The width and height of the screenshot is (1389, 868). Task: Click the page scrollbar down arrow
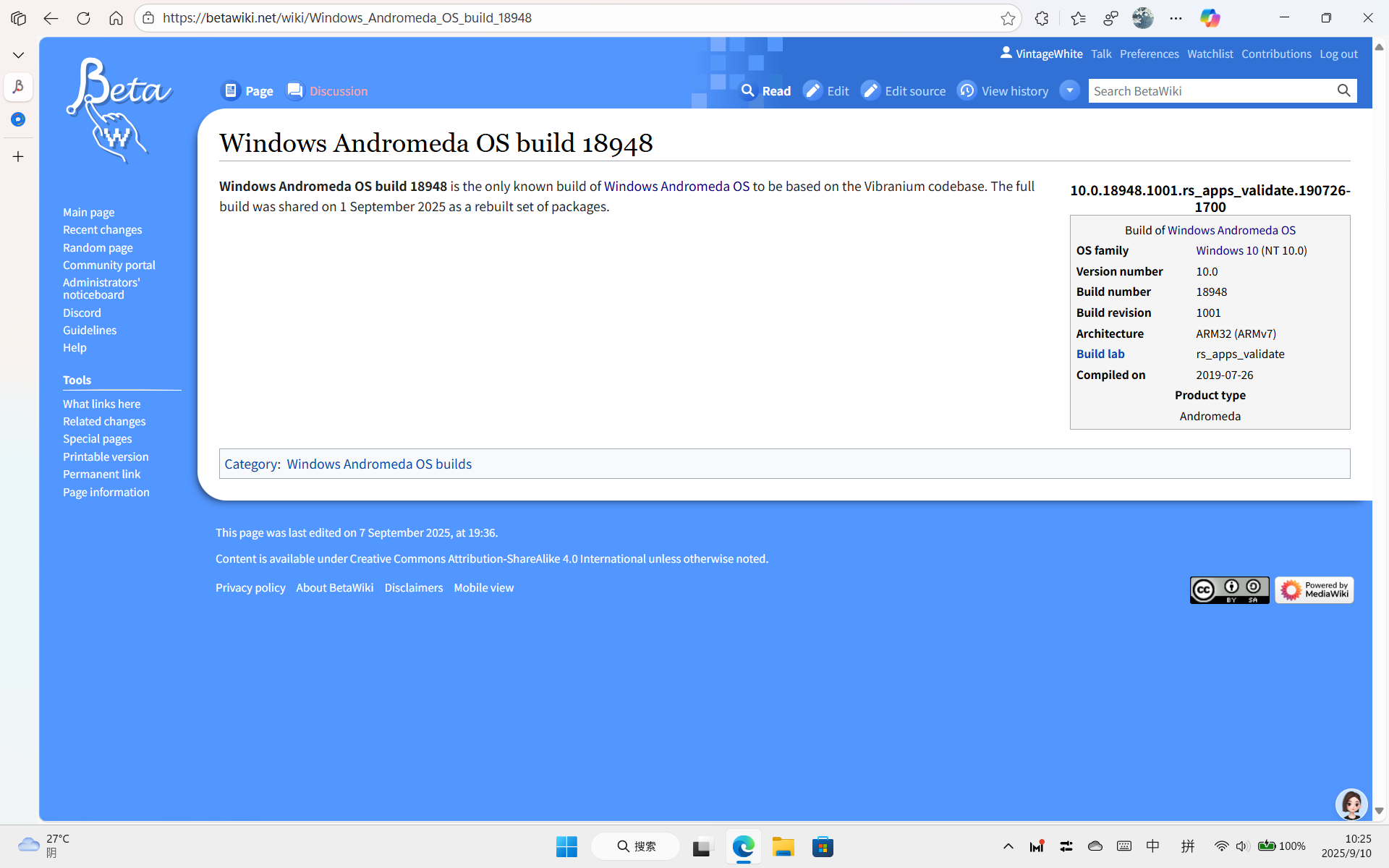[1379, 811]
